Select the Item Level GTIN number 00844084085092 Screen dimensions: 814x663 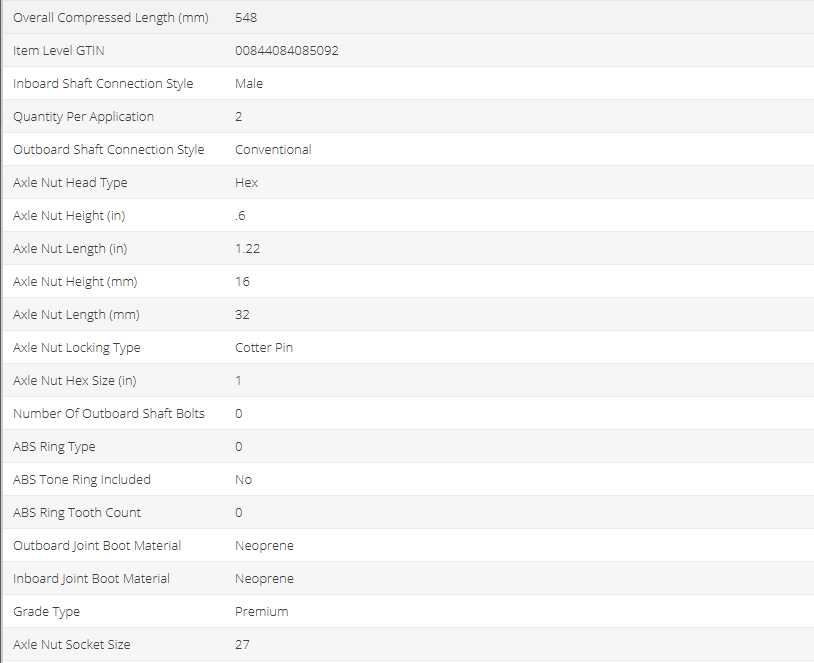286,51
